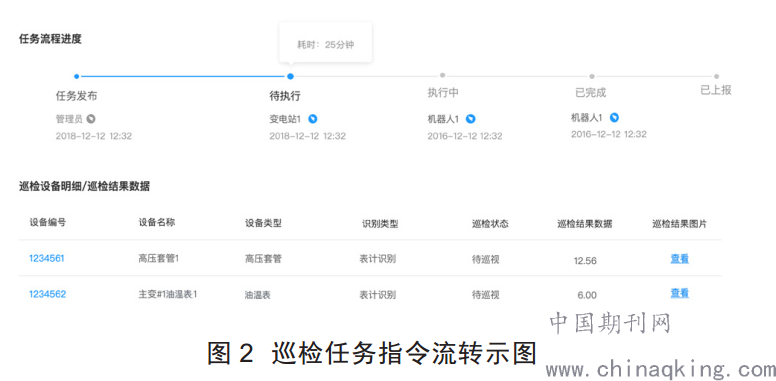Click the 任务流程进度 section heading

click(x=50, y=39)
